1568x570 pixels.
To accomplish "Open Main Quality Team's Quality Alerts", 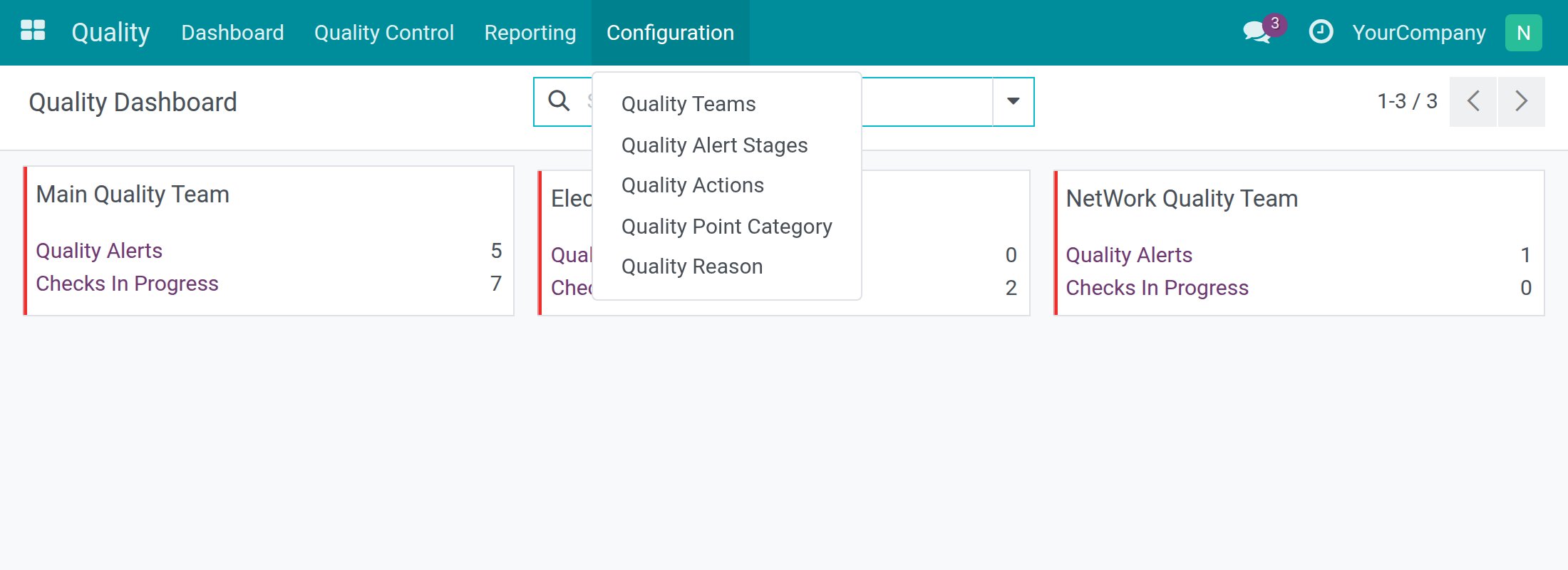I will tap(99, 251).
